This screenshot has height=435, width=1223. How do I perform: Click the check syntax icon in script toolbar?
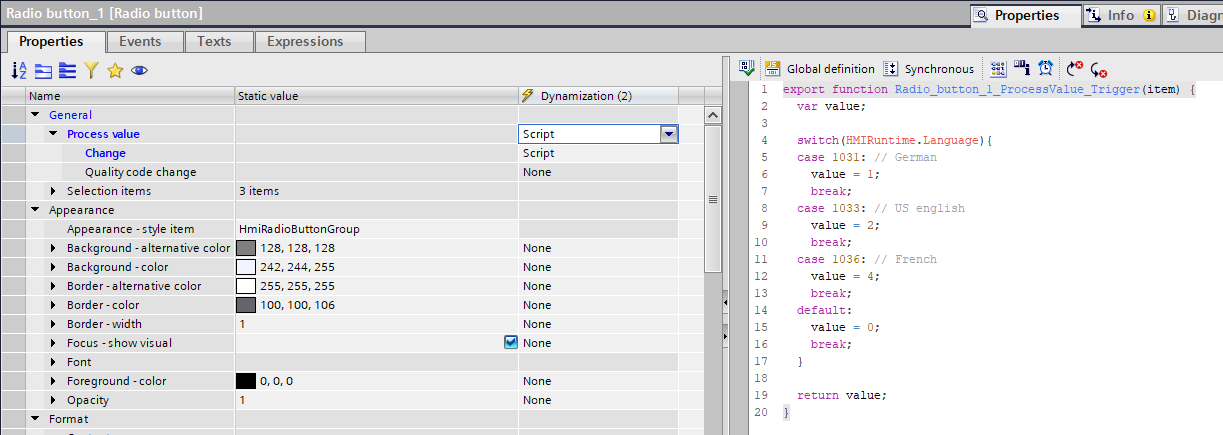(x=746, y=68)
